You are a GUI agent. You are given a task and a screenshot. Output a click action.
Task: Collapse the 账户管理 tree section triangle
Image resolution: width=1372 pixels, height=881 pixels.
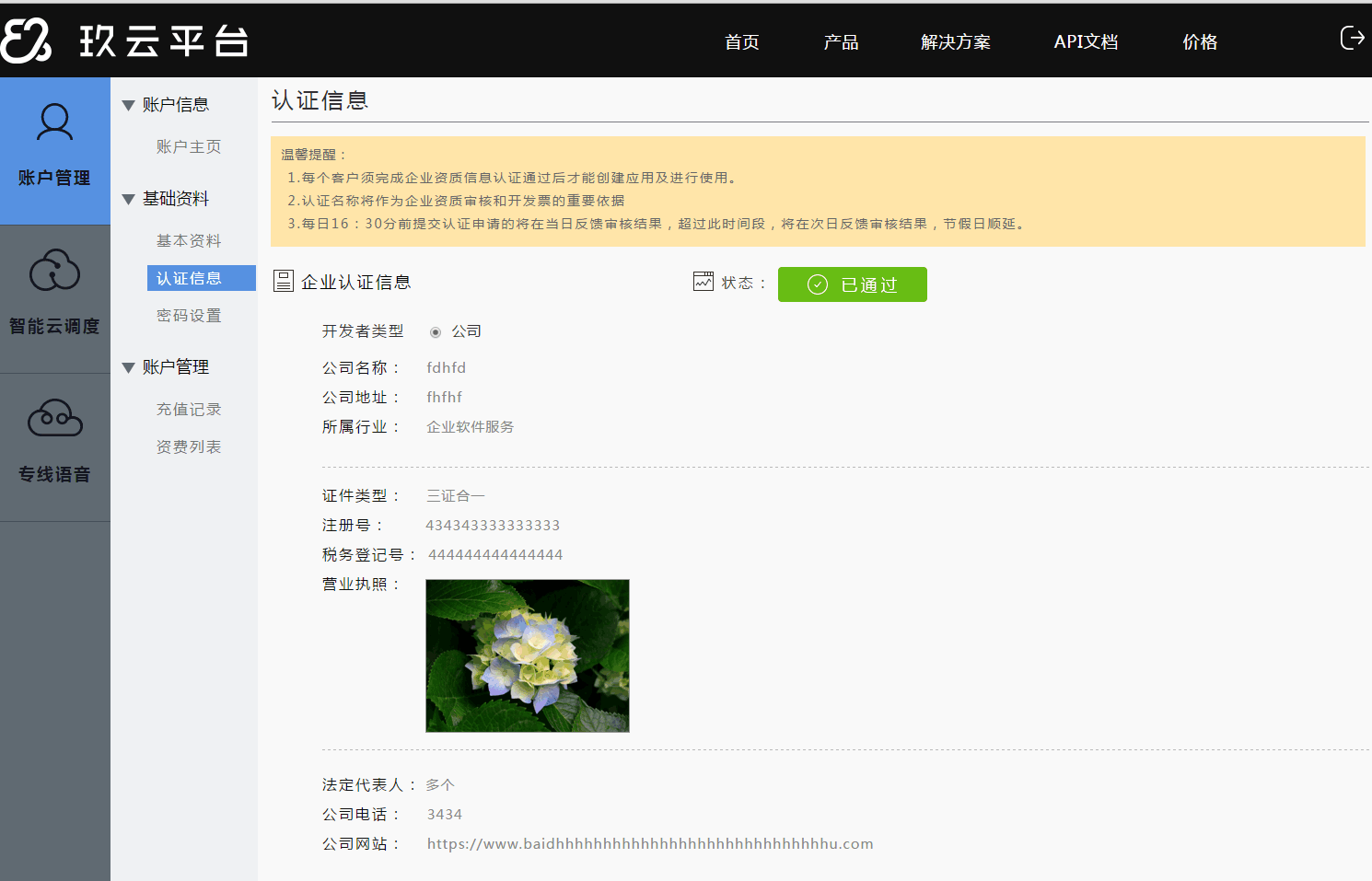tap(128, 368)
